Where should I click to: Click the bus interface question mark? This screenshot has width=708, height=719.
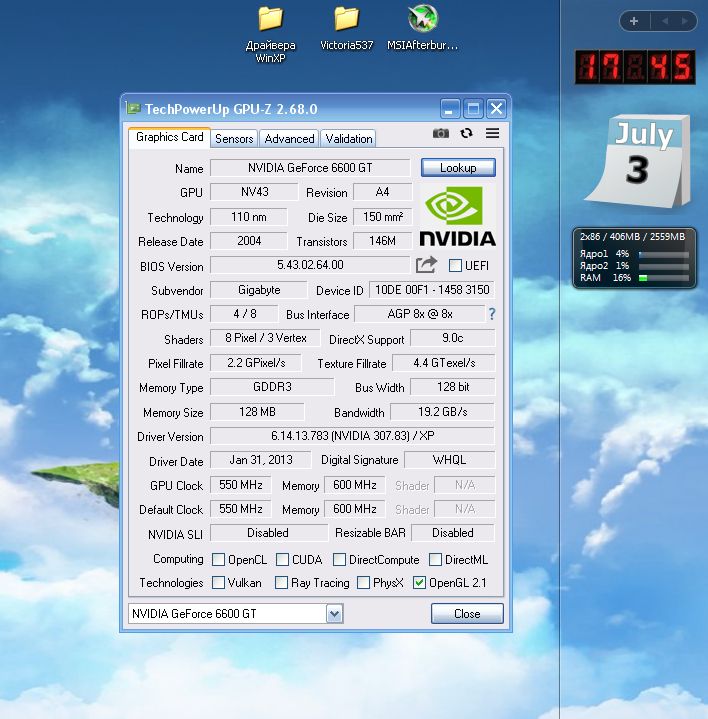[x=492, y=314]
